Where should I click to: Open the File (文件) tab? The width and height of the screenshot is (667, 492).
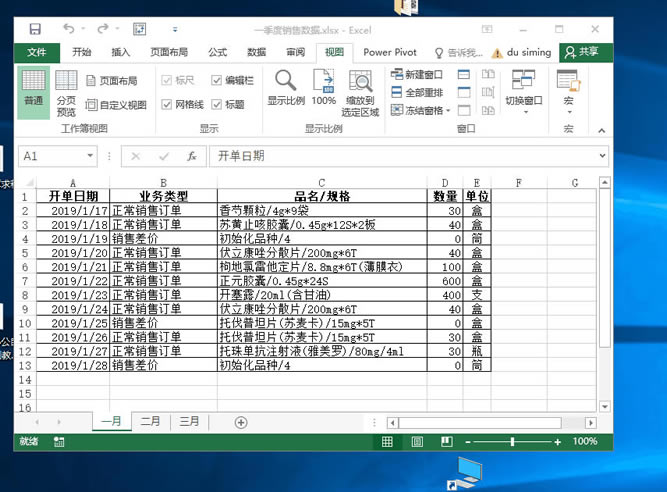[37, 52]
